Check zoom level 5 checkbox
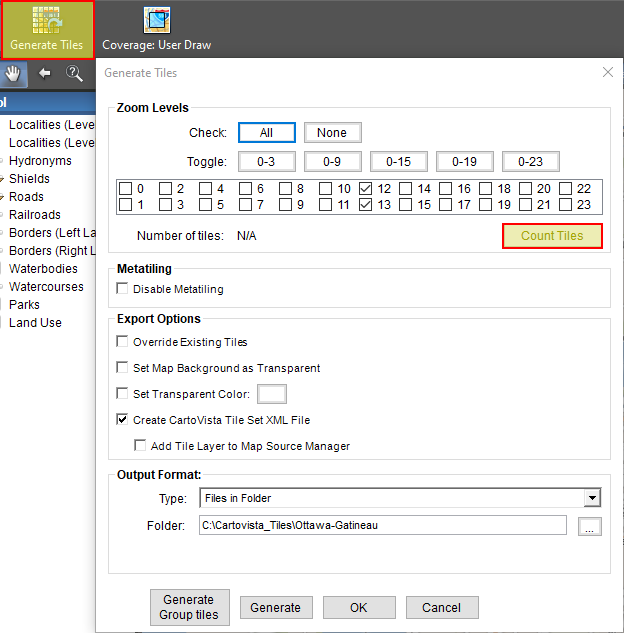This screenshot has height=633, width=624. 205,205
